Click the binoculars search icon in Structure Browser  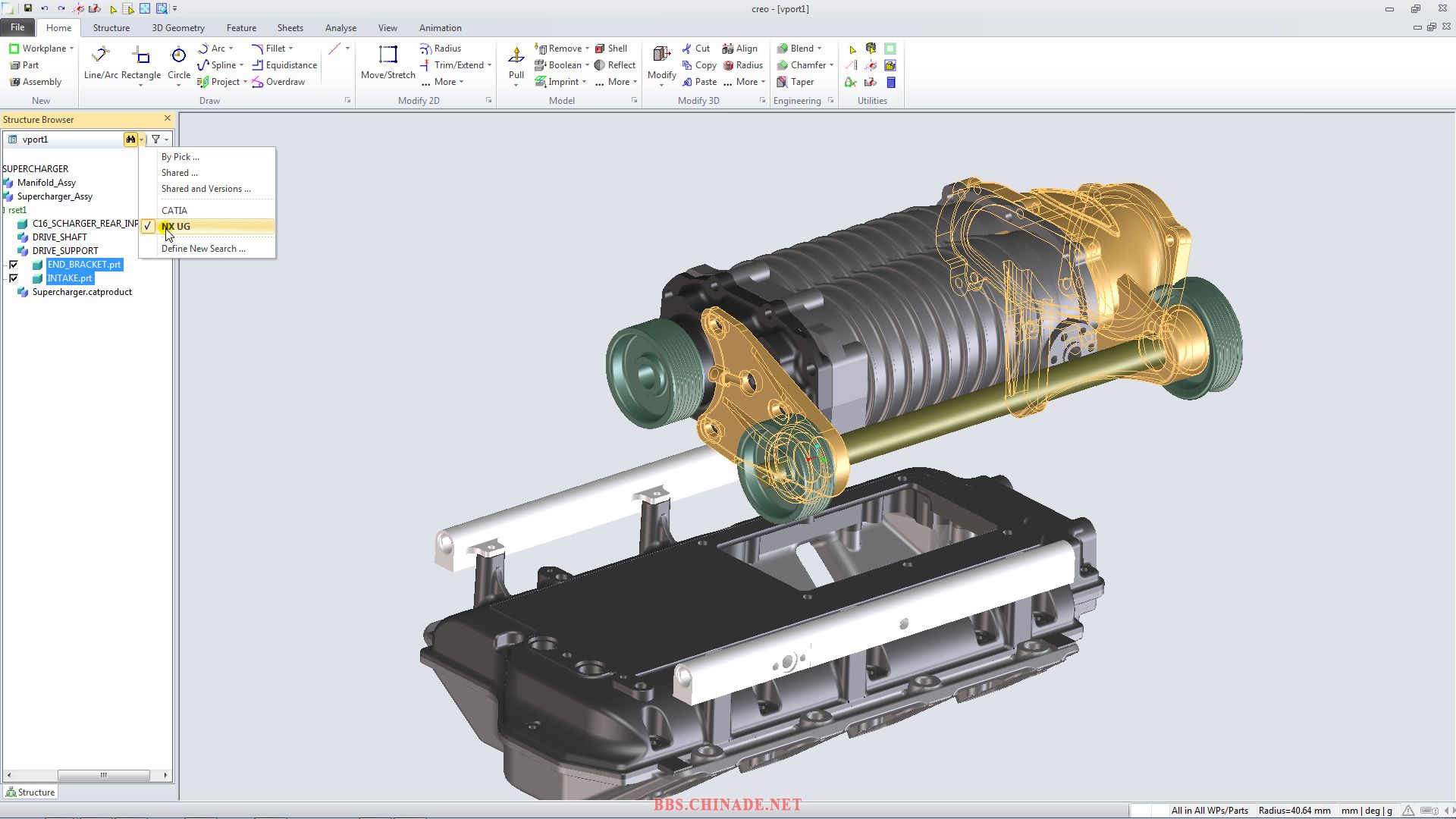coord(130,140)
